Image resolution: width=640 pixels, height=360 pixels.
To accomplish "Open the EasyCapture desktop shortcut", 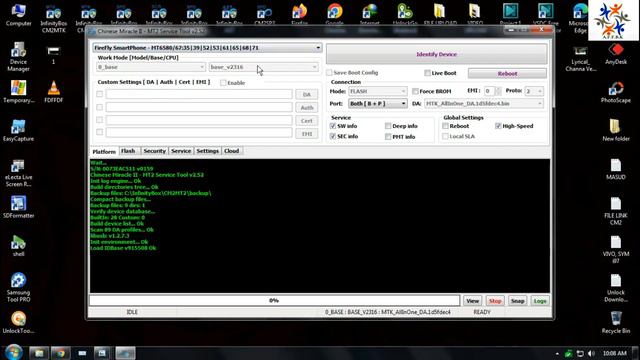I will (x=18, y=131).
